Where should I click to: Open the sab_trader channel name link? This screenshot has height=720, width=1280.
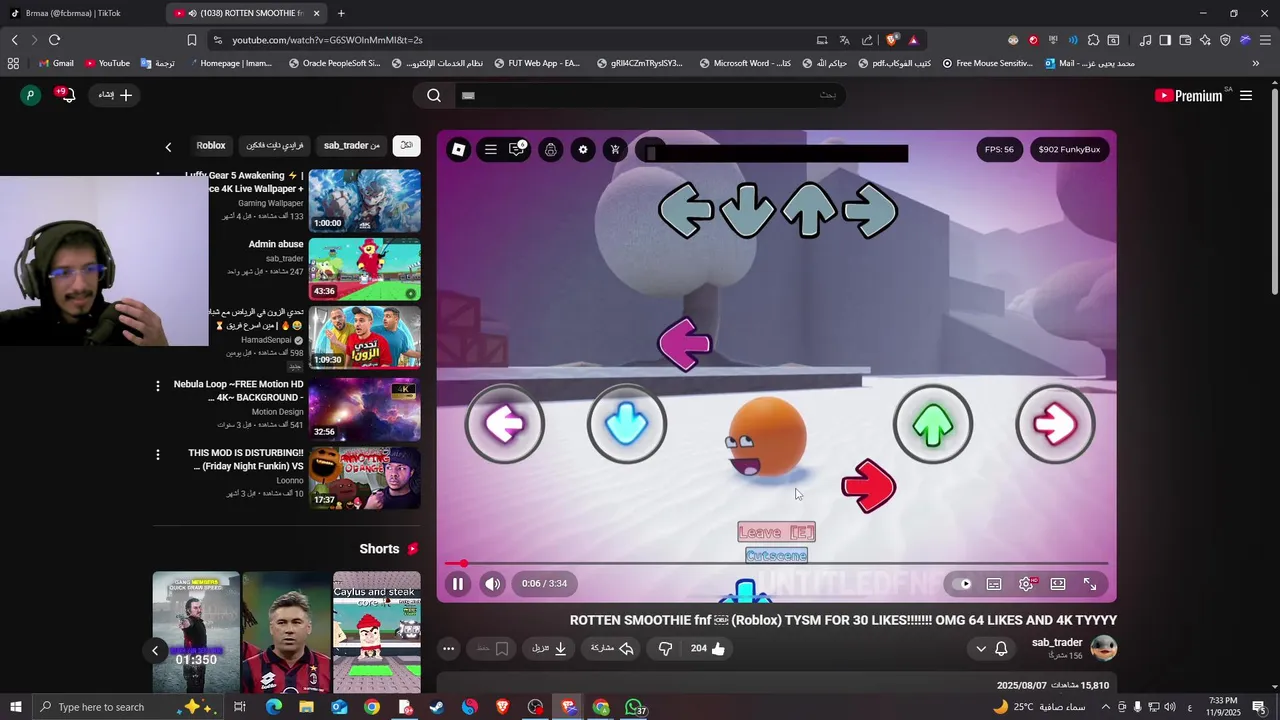click(x=1057, y=642)
